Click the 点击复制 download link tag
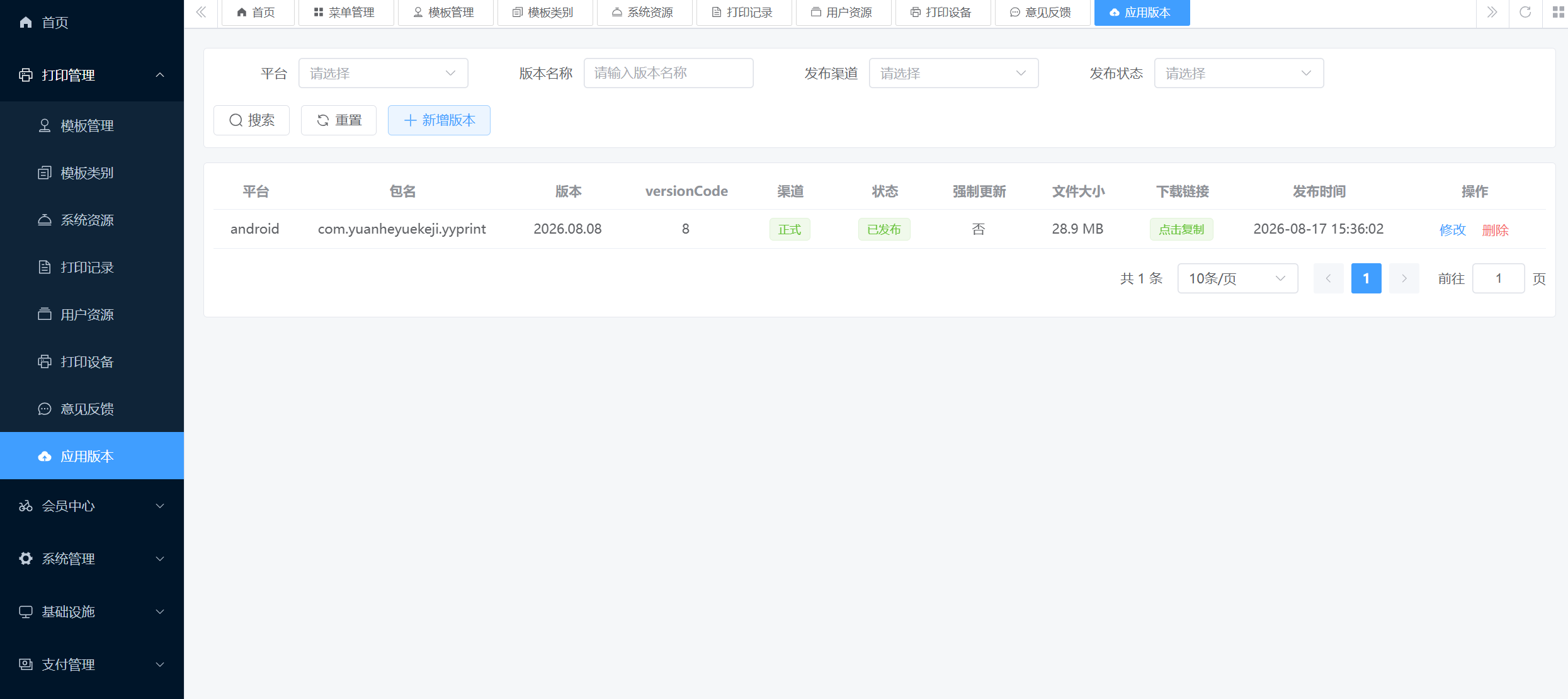1568x699 pixels. click(x=1181, y=229)
